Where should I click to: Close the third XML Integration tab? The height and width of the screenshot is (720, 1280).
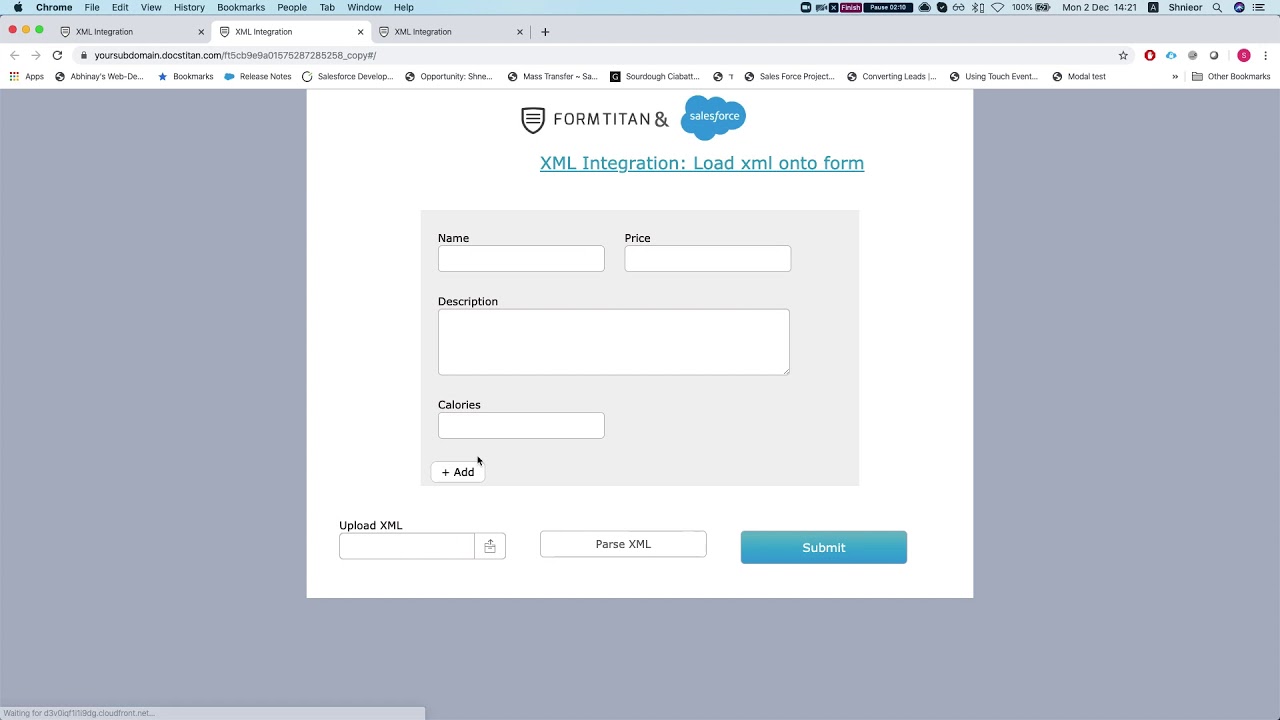point(520,32)
